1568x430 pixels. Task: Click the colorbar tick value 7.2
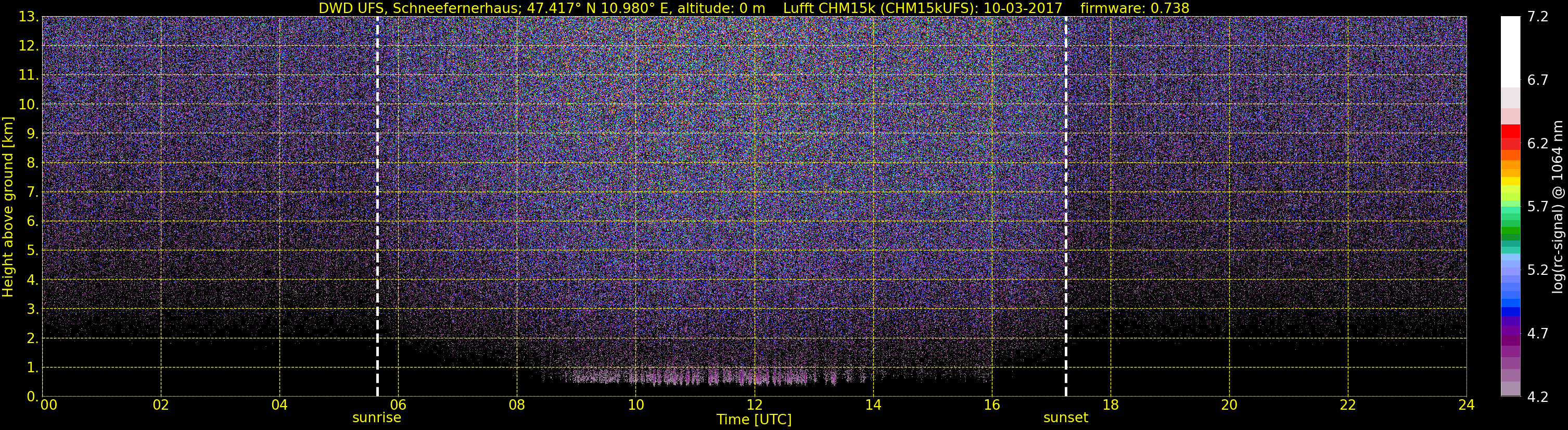[1538, 17]
